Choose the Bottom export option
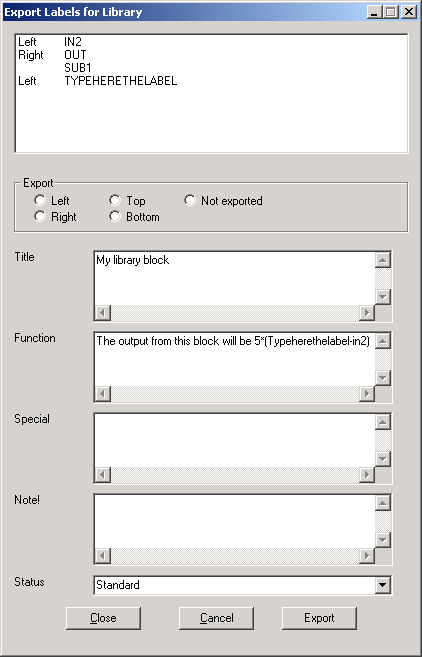 (115, 217)
